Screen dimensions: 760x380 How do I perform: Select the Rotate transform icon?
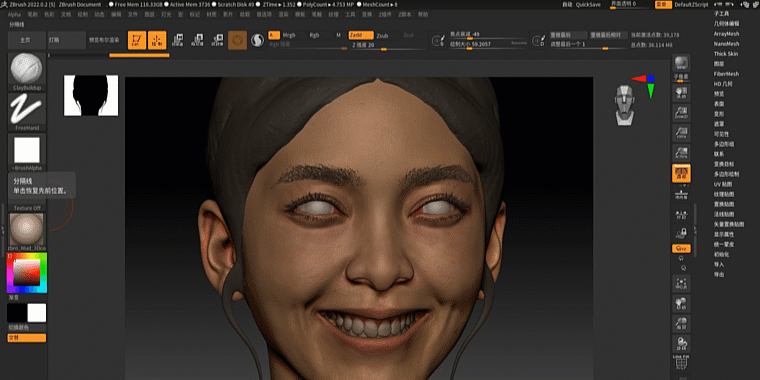[217, 40]
